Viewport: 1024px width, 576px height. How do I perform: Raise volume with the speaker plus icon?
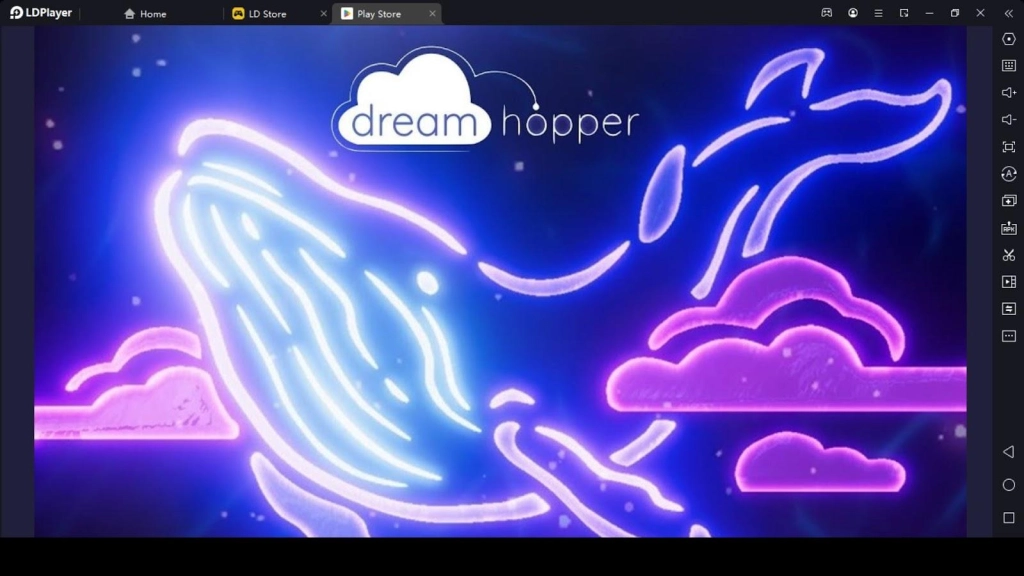pyautogui.click(x=1008, y=93)
